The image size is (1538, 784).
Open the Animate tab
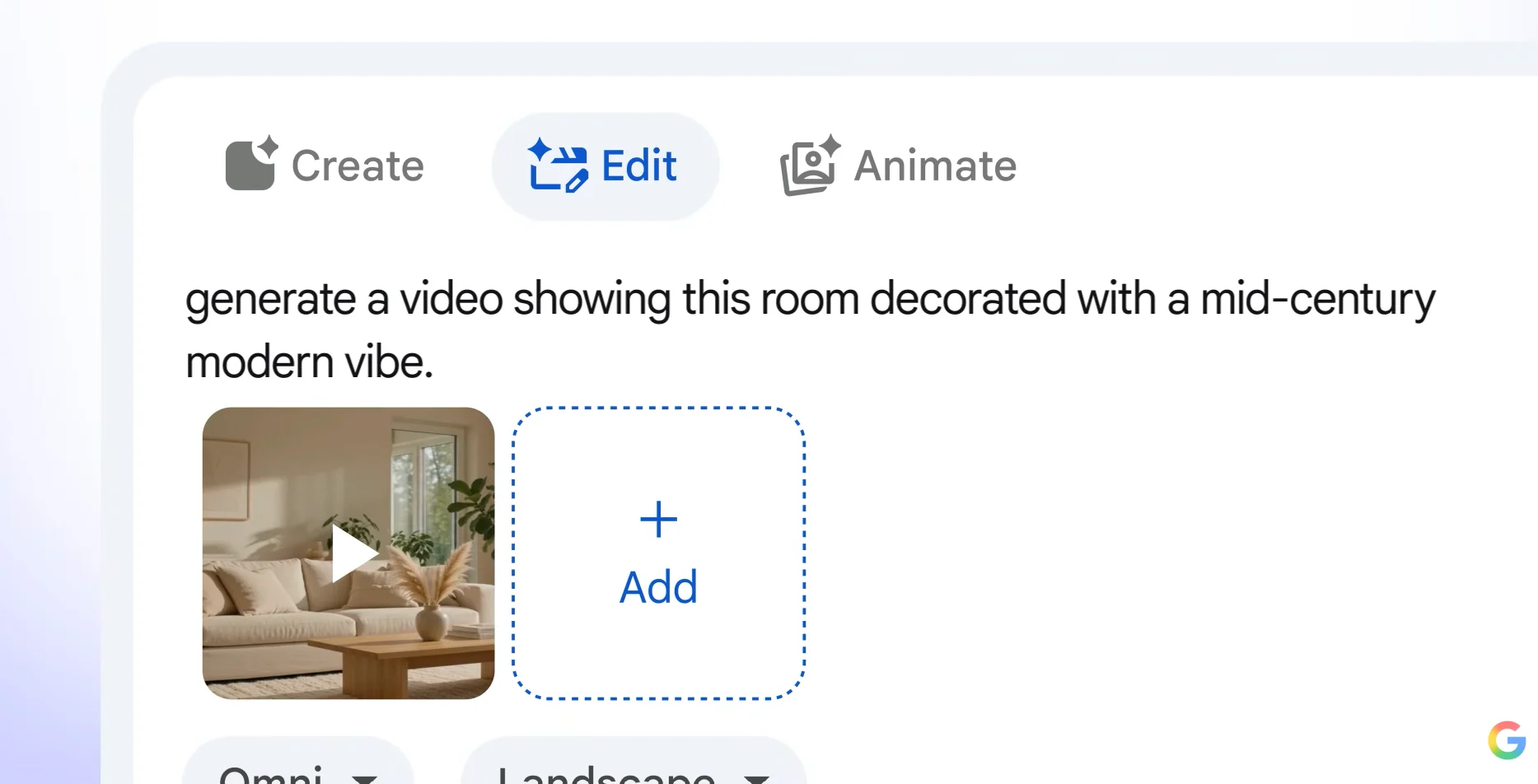pos(898,166)
